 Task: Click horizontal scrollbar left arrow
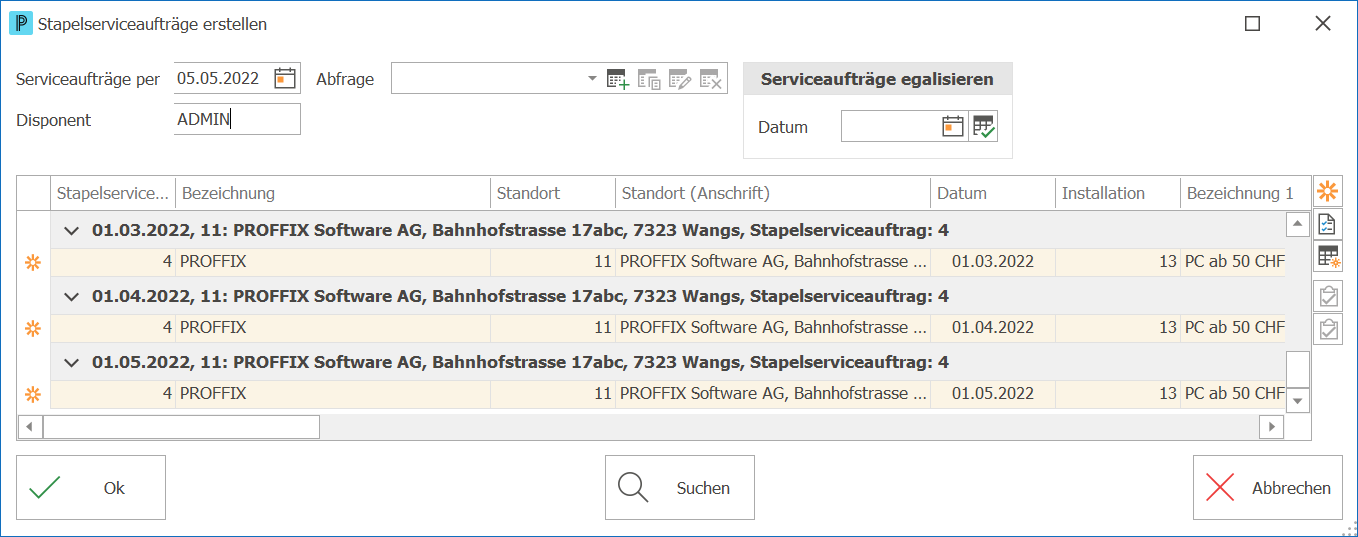point(30,427)
